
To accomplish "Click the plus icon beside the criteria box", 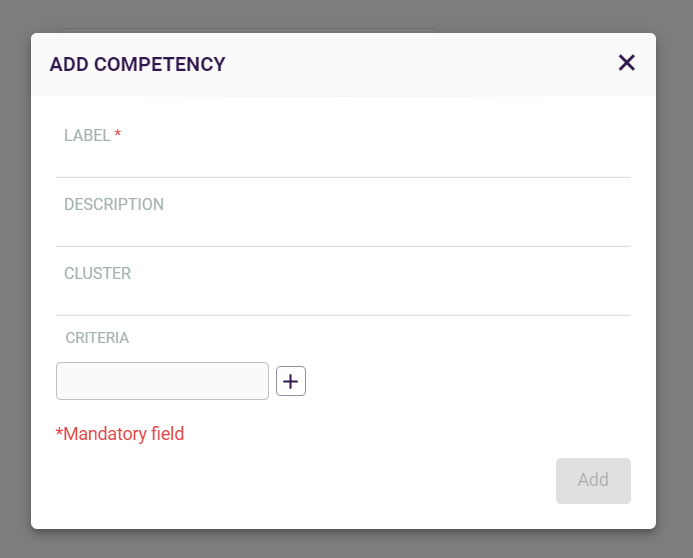I will 291,381.
